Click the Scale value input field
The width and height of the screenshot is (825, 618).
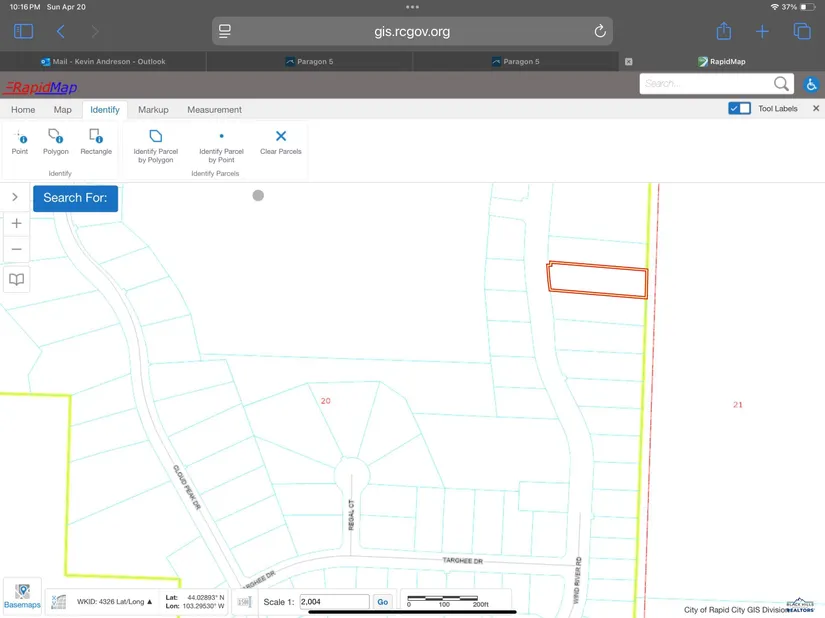tap(334, 602)
